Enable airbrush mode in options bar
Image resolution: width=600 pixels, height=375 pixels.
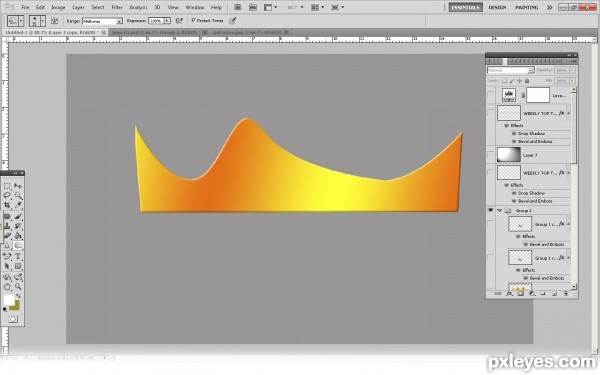[x=179, y=21]
